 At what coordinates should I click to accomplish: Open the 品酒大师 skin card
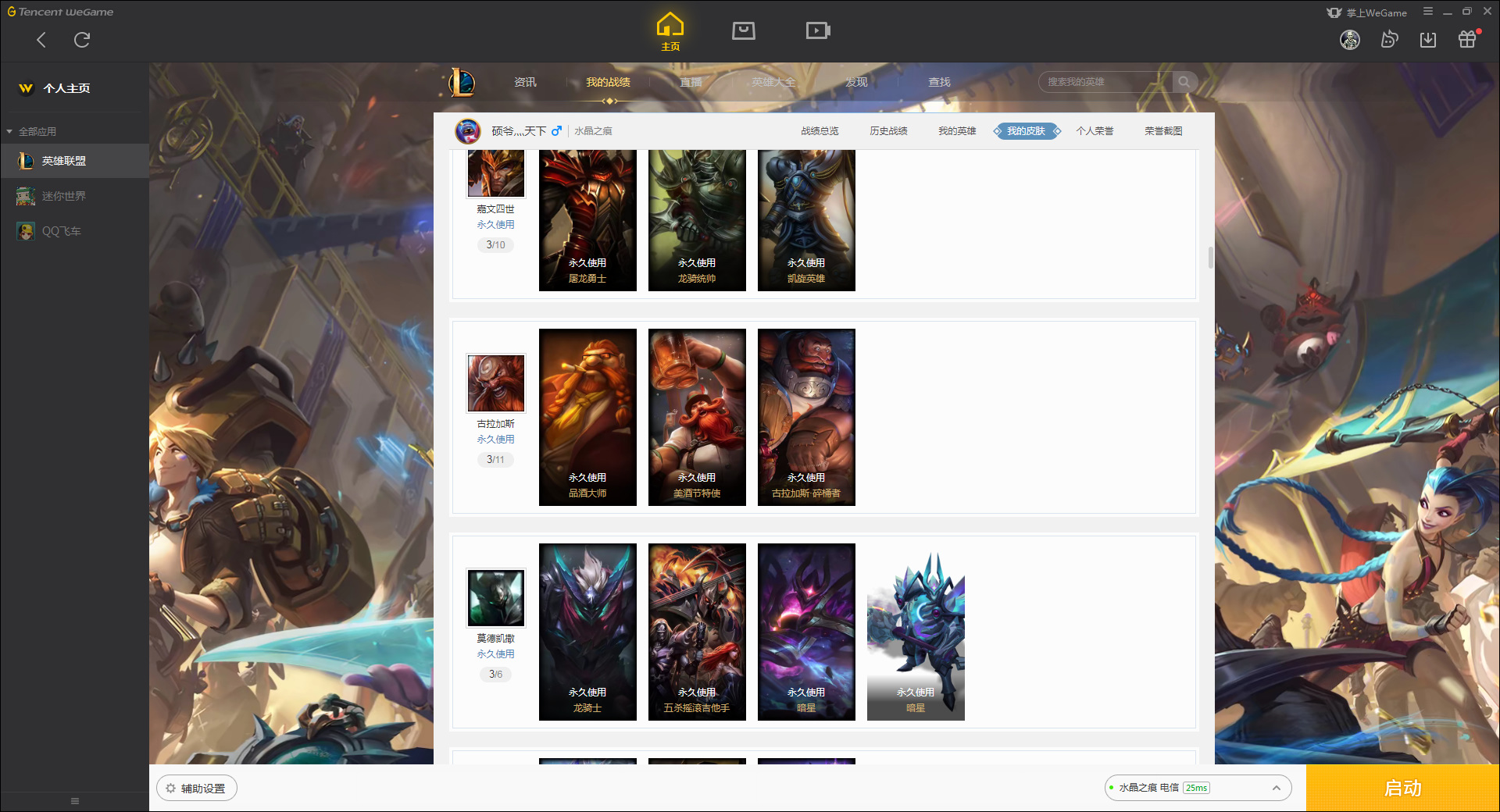coord(587,417)
